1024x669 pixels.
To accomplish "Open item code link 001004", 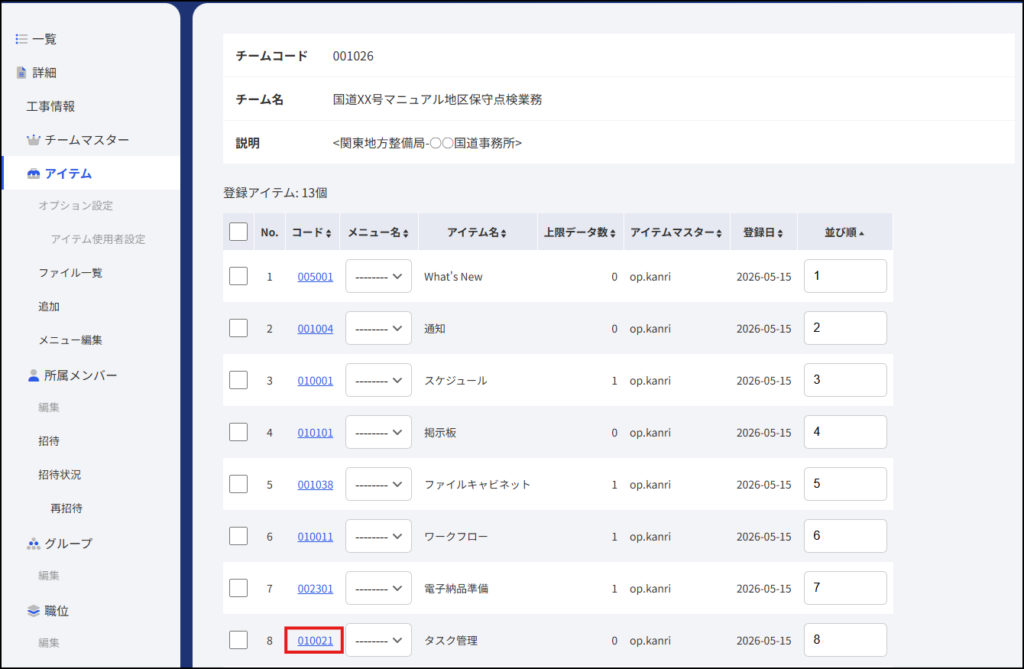I will [315, 329].
